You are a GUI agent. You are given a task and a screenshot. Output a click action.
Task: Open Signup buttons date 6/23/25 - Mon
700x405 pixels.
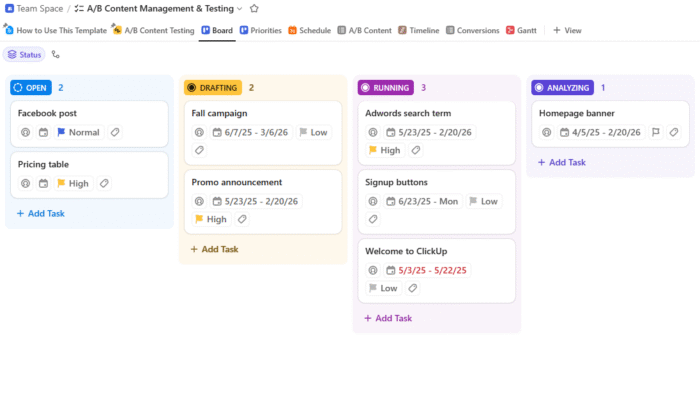[422, 201]
